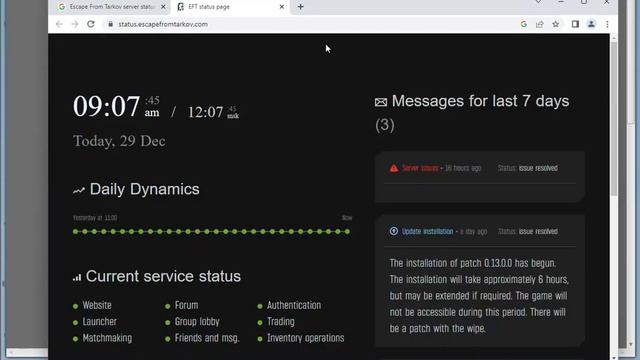Screen dimensions: 640x360
Task: Click 'issue resolved' on Server issues
Action: pos(538,168)
